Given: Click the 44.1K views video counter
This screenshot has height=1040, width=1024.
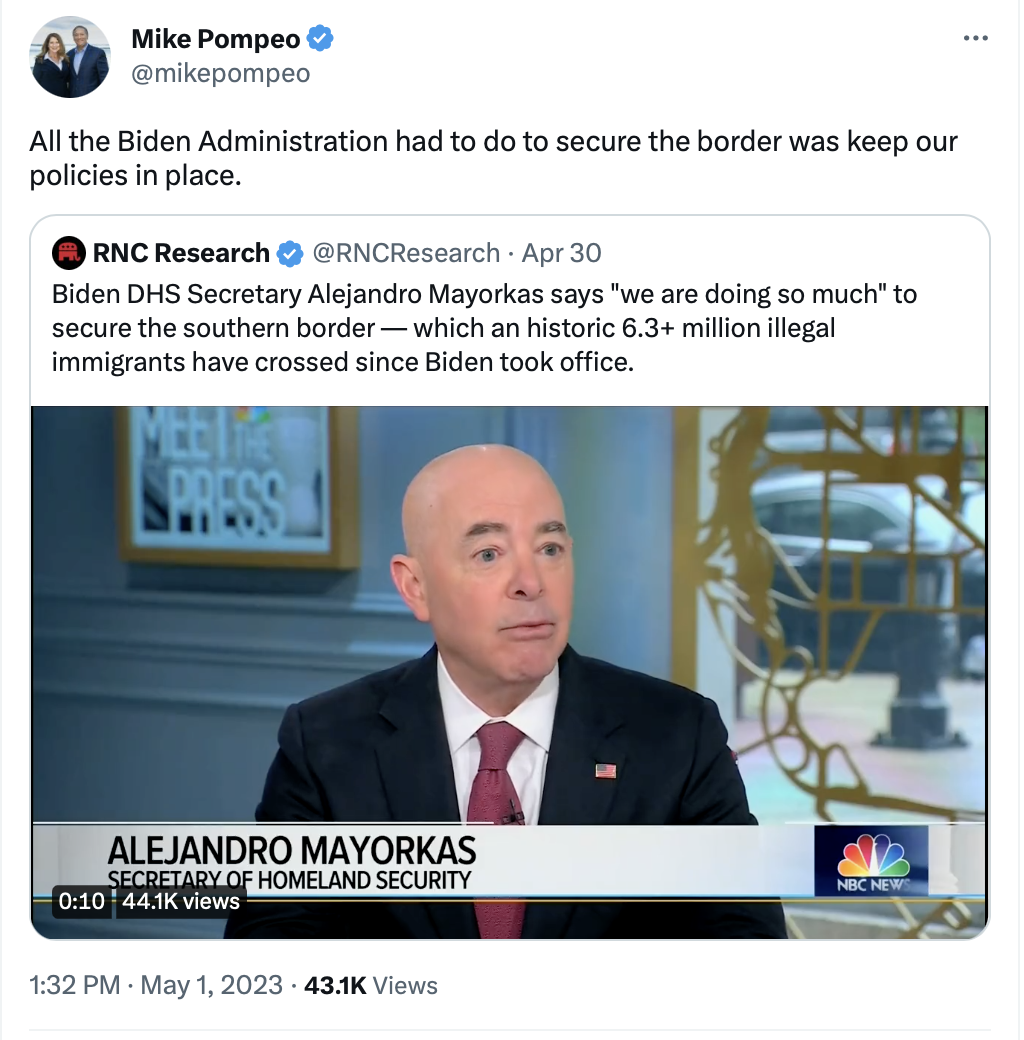Looking at the screenshot, I should tap(181, 901).
